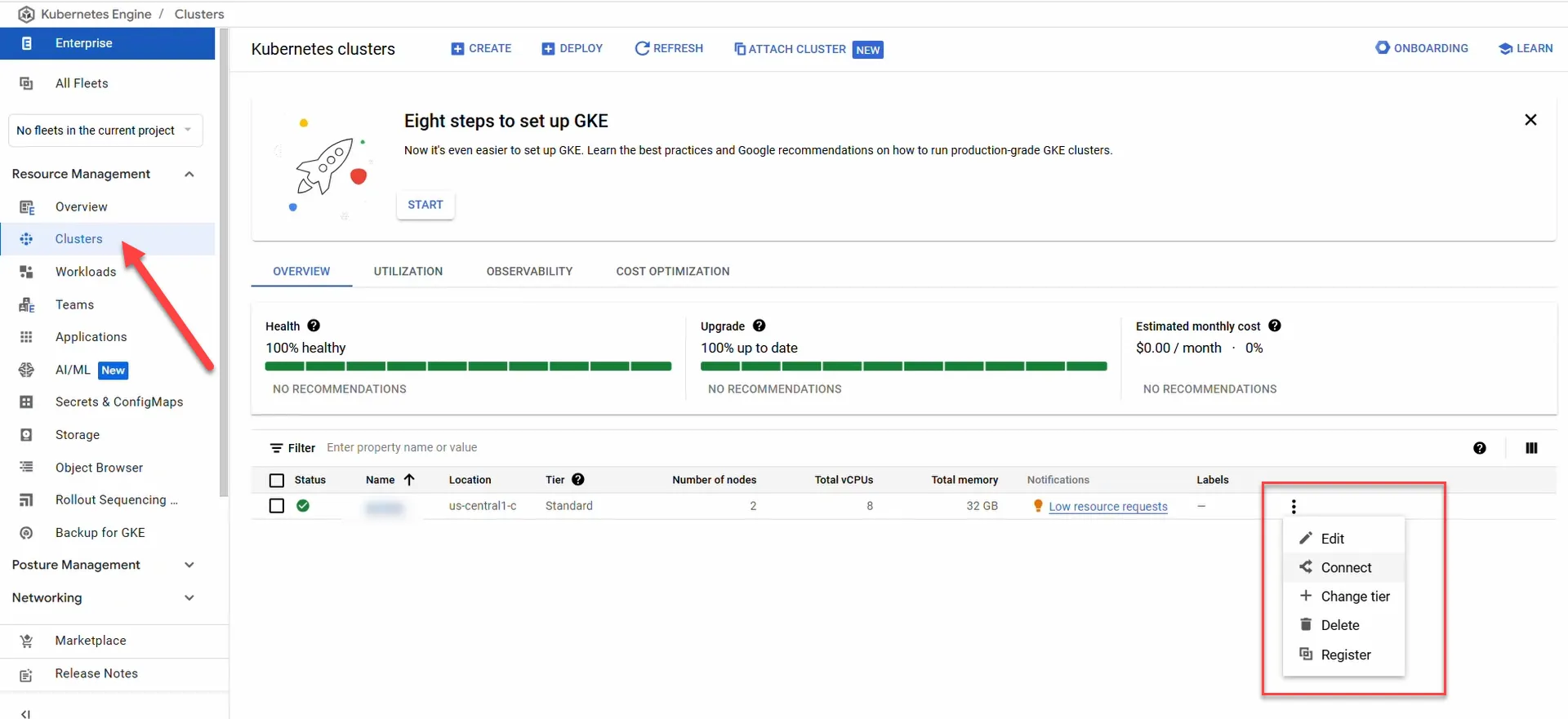Select Edit from the context menu
This screenshot has height=719, width=1568.
[x=1344, y=539]
